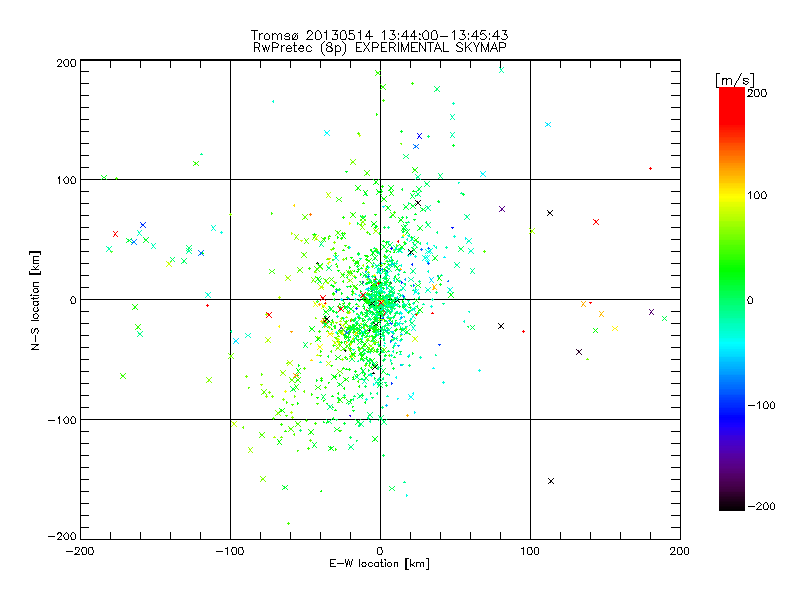Click the subtitle 'RwPretec (8p) EXPERIMENTAL SKYMAP'

[380, 48]
